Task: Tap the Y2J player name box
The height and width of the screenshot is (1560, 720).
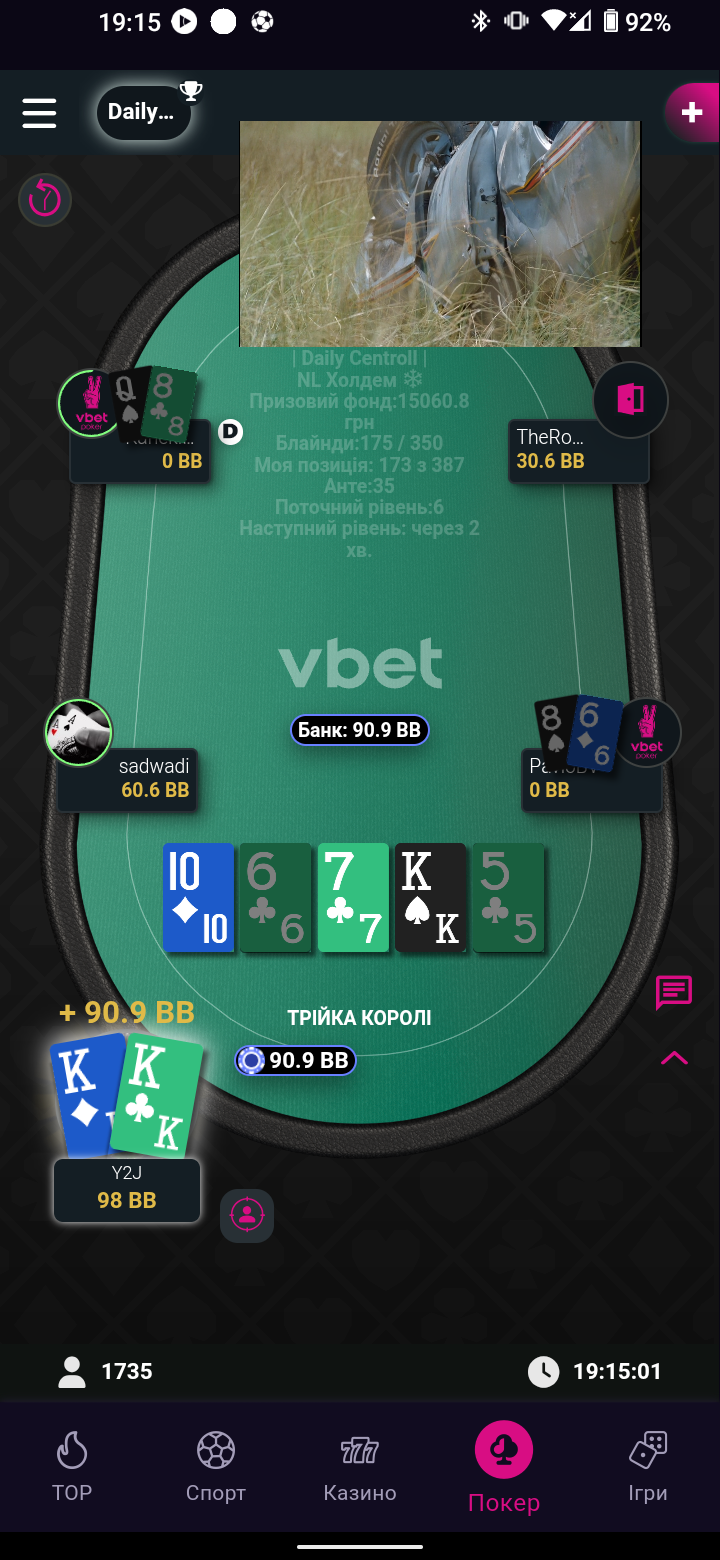Action: 127,1190
